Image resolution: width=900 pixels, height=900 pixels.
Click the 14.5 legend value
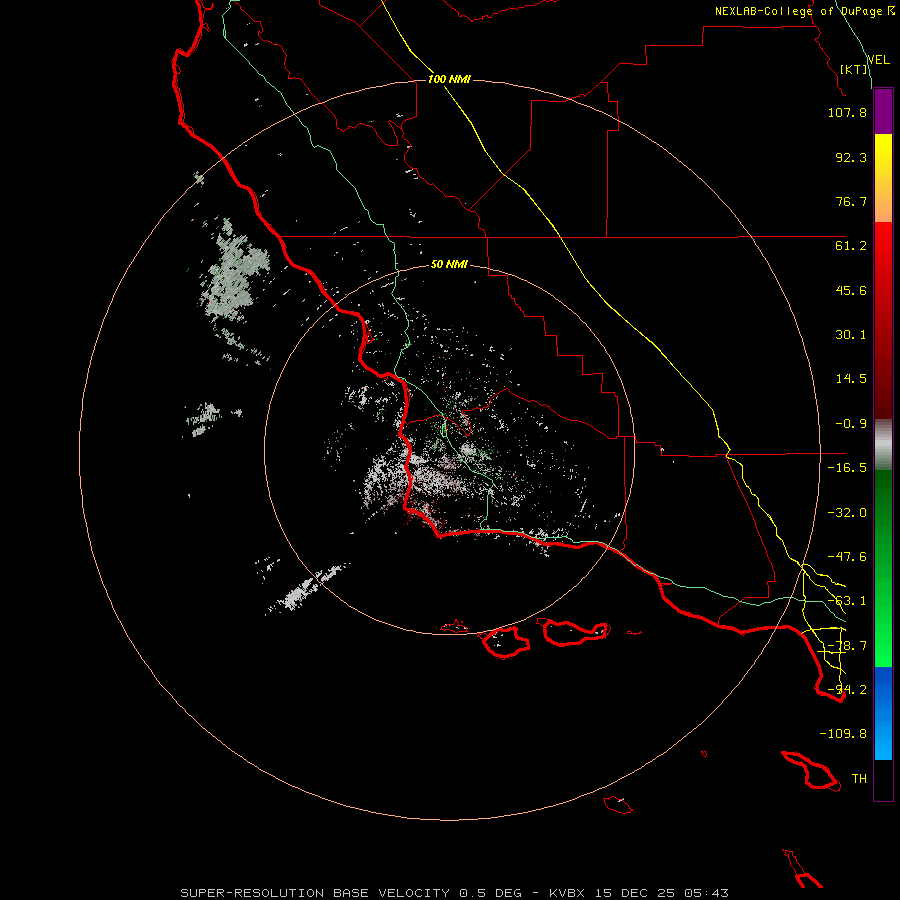click(851, 379)
